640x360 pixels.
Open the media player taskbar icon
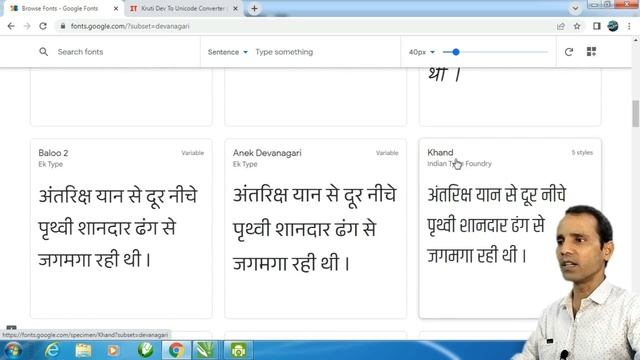[x=113, y=350]
